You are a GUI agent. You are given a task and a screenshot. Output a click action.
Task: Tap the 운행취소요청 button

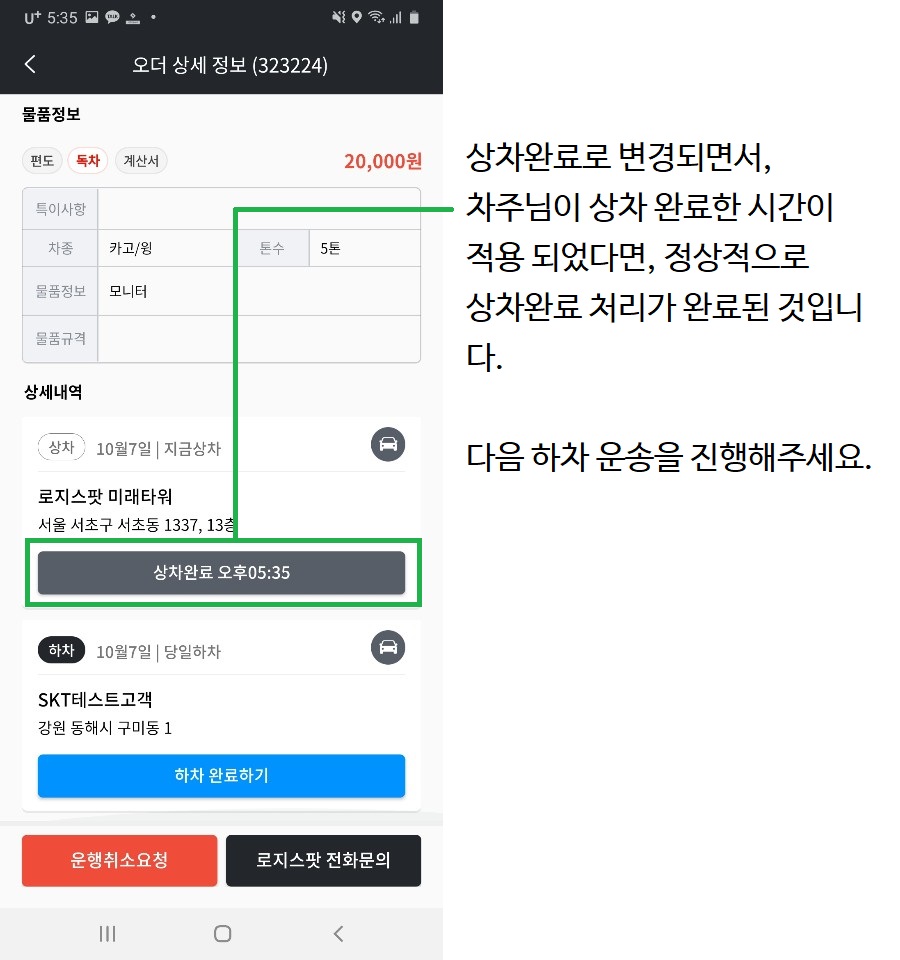coord(119,860)
